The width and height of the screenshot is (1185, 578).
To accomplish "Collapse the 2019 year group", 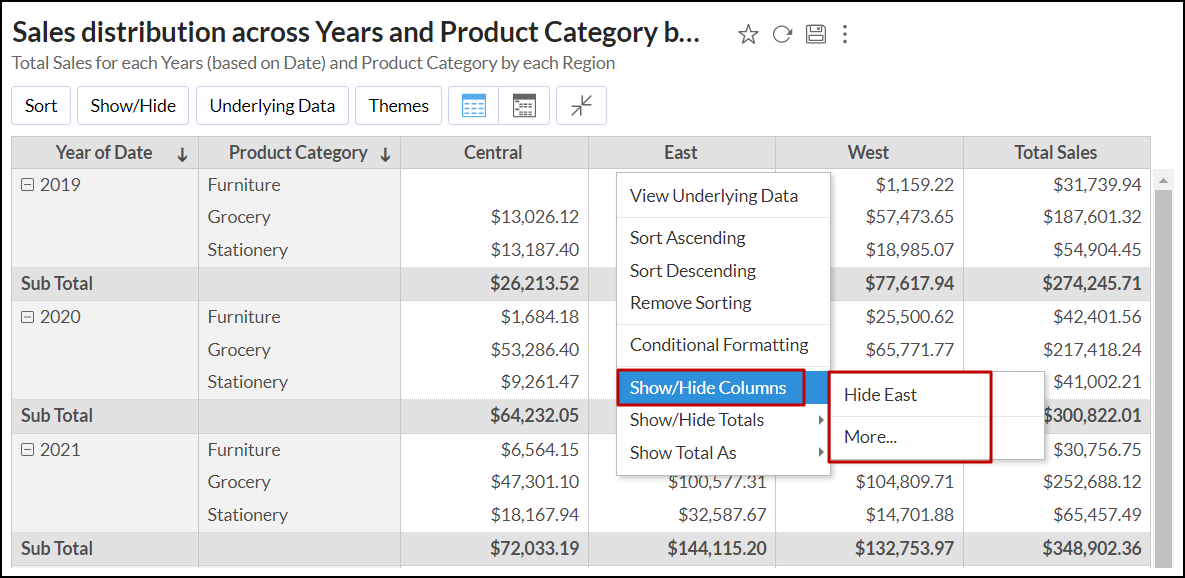I will click(x=28, y=185).
